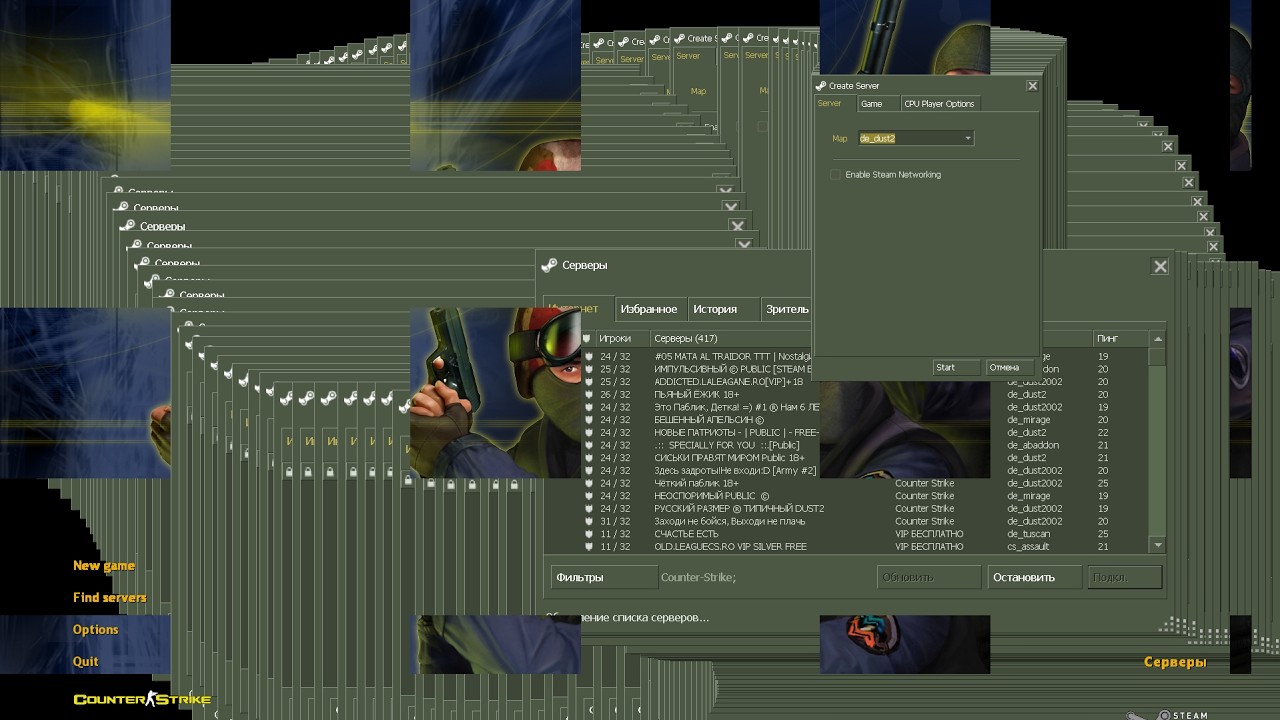Viewport: 1280px width, 720px height.
Task: Click the Серверы item in the bottom bar
Action: point(1175,662)
